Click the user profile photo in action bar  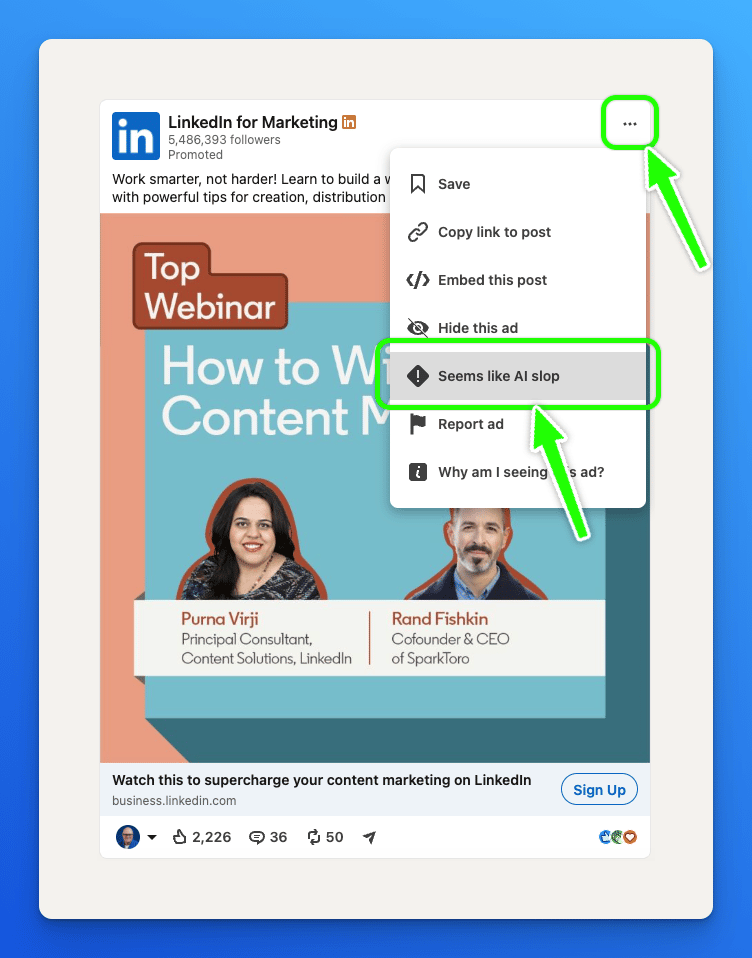tap(128, 837)
